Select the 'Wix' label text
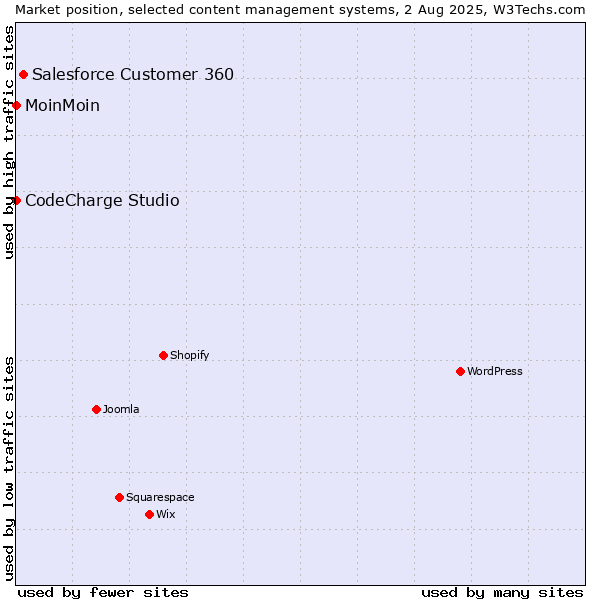The width and height of the screenshot is (600, 600). (165, 514)
